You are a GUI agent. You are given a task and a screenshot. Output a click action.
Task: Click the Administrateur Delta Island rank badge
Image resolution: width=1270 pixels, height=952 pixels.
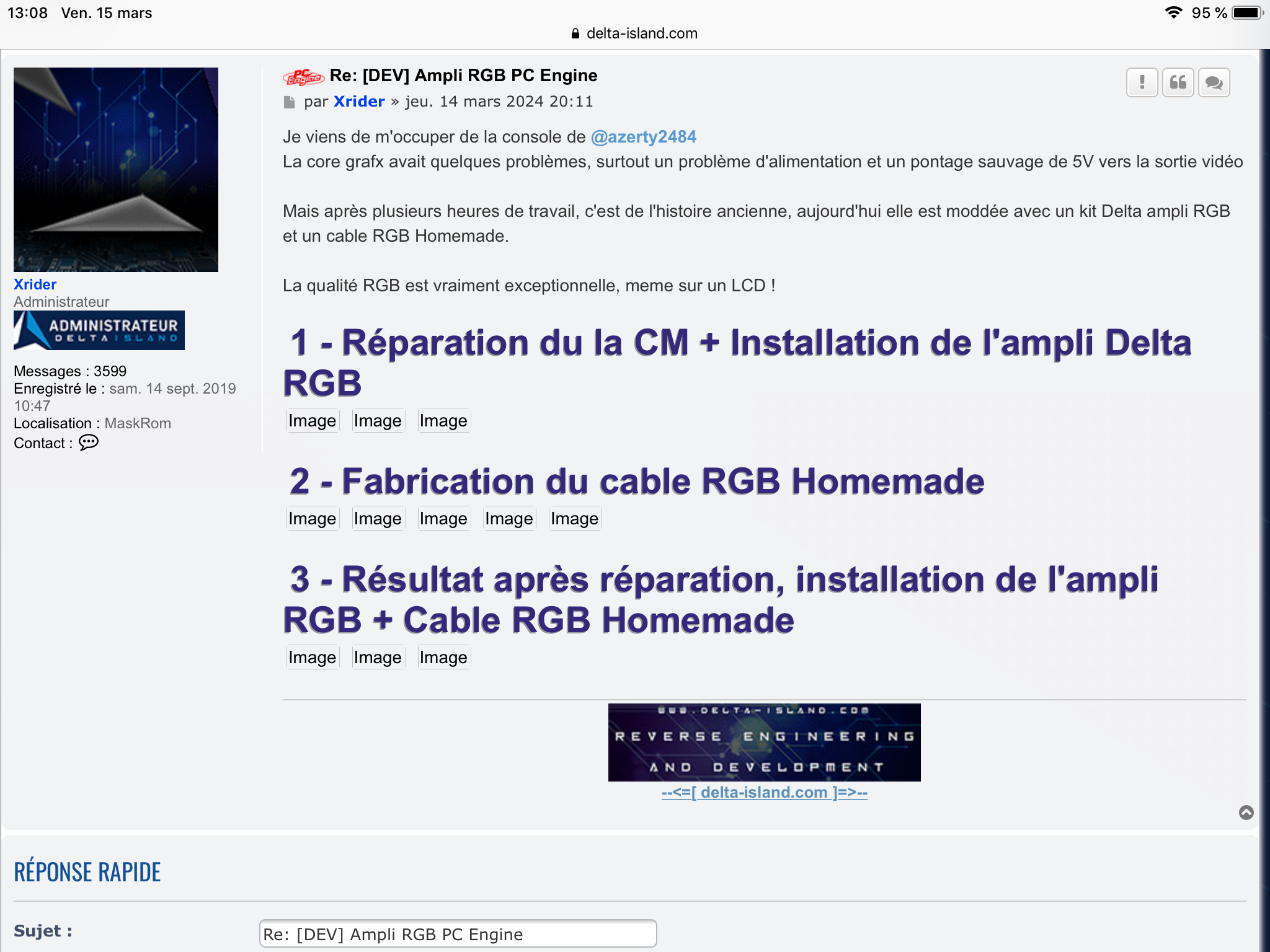point(99,330)
